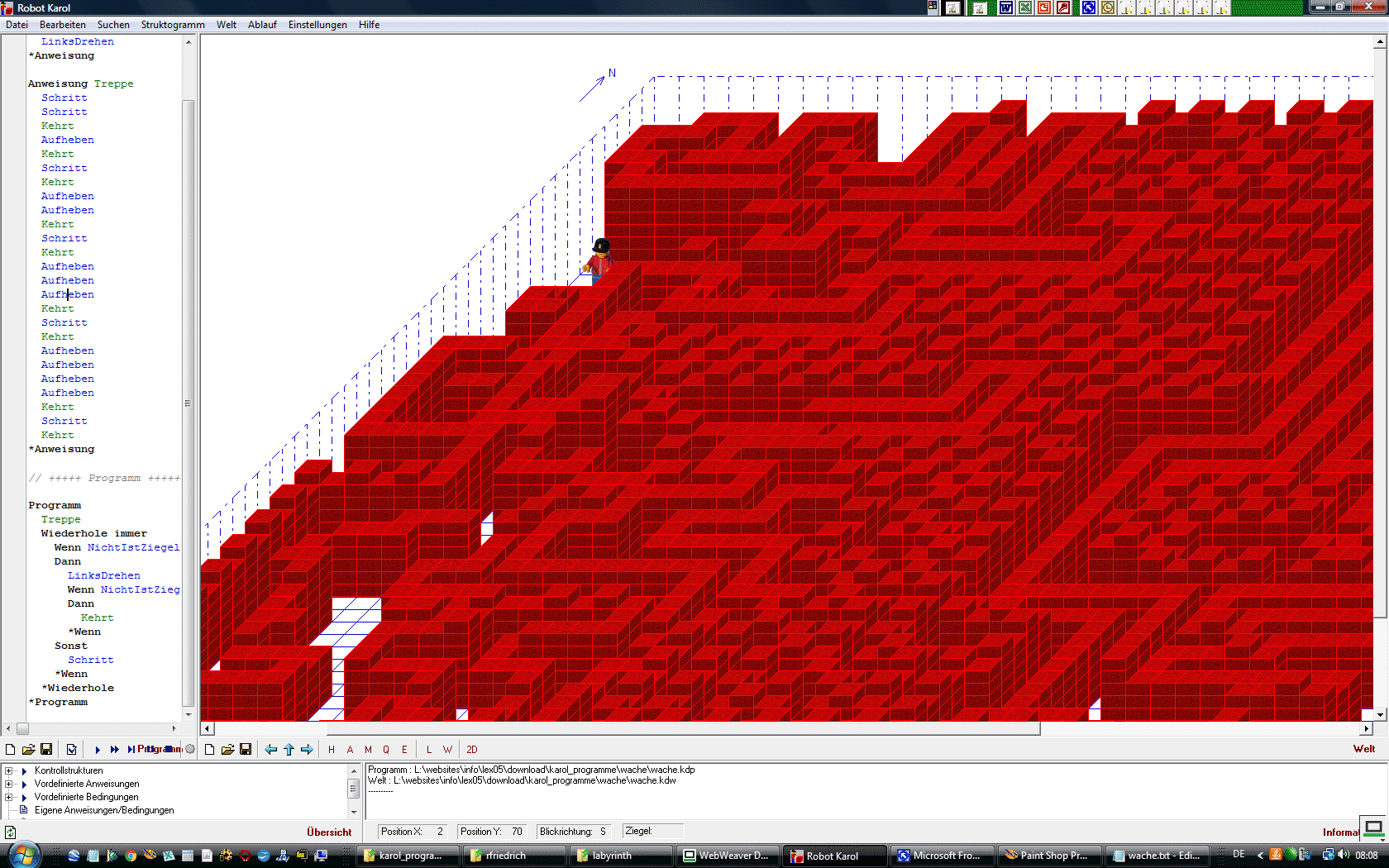The image size is (1389, 868).
Task: Switch to 2D world view
Action: point(471,749)
